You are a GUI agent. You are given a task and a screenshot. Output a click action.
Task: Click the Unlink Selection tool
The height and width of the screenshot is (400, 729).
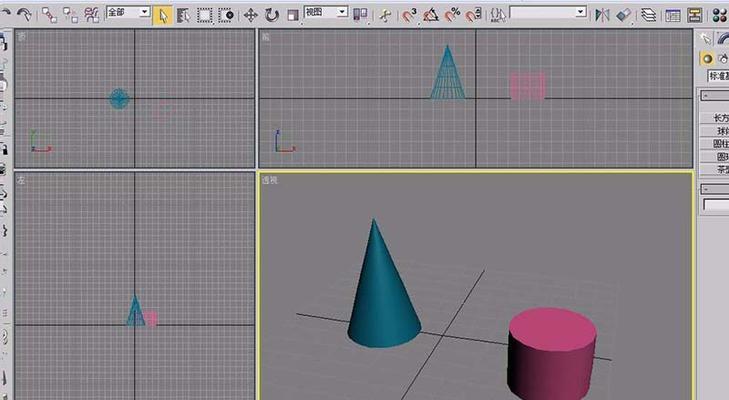(70, 15)
